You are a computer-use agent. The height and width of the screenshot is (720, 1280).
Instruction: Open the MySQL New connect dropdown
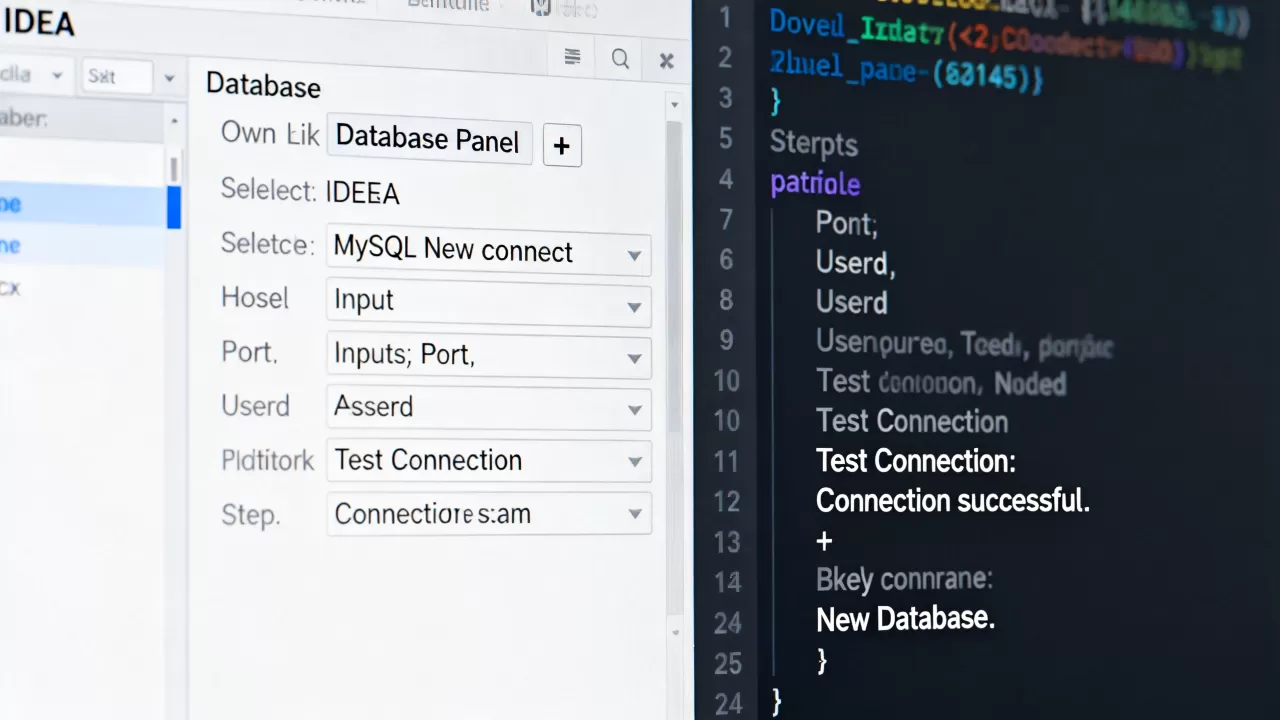pos(489,251)
